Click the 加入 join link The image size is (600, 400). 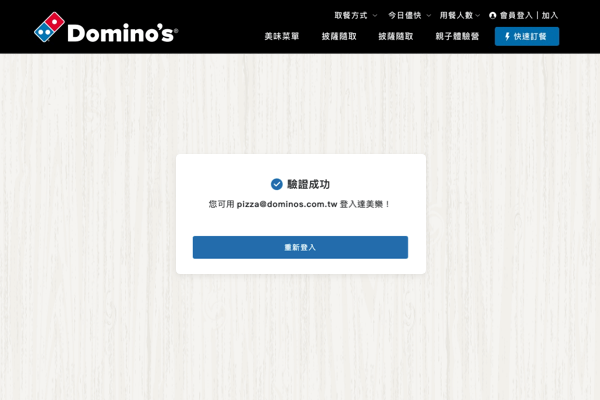tap(549, 15)
